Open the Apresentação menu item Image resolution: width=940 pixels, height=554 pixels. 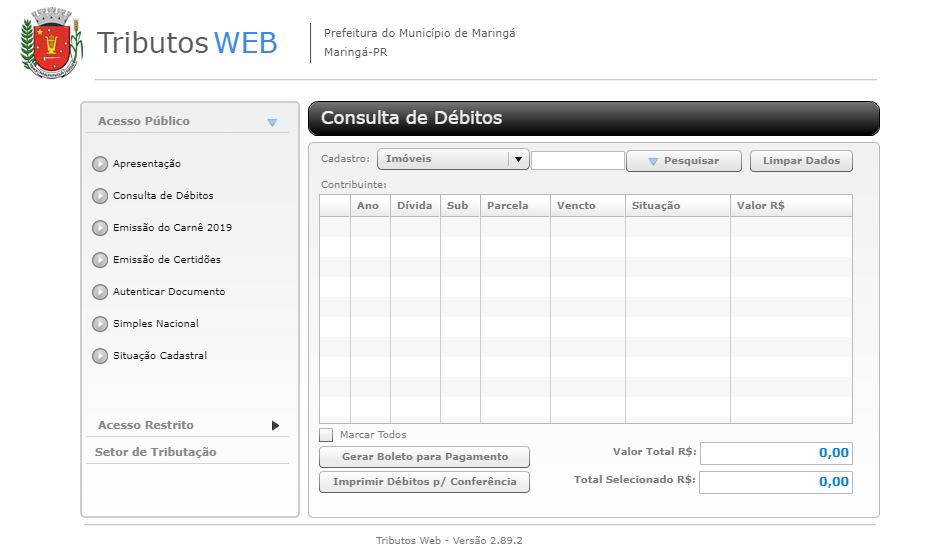coord(147,164)
